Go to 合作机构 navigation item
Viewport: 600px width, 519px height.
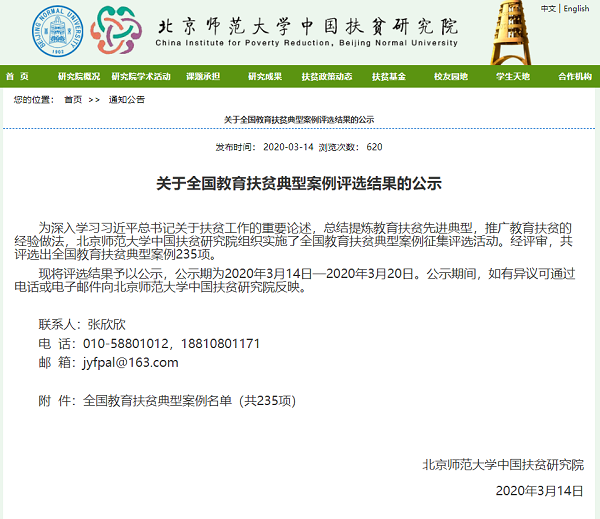click(575, 77)
